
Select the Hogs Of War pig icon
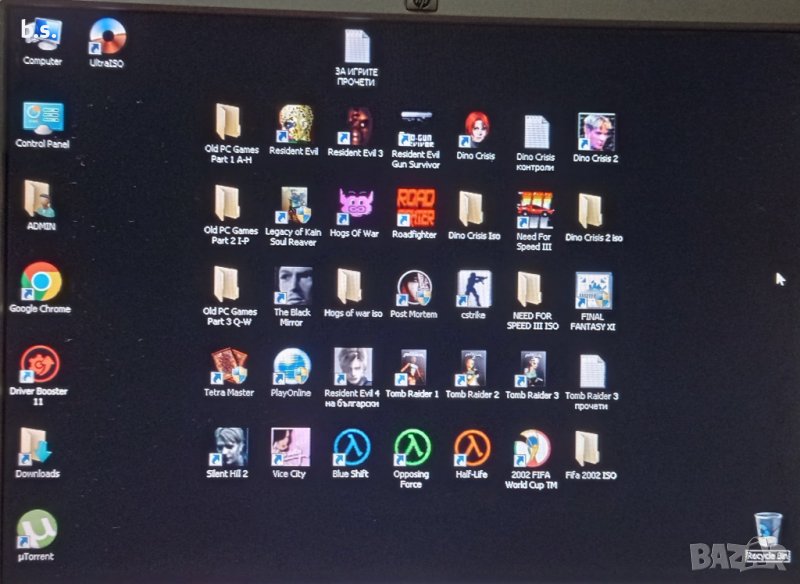tap(354, 207)
